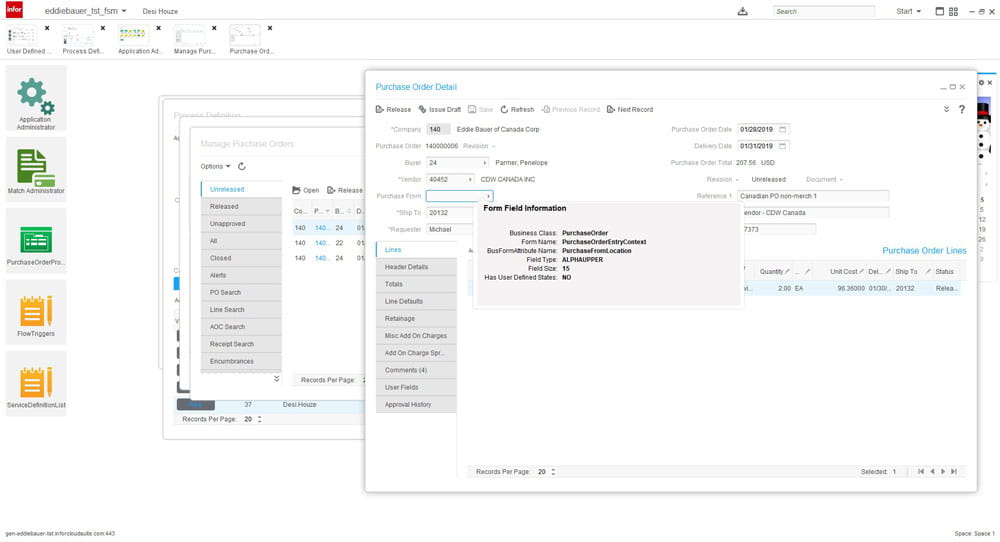
Task: Click the download icon in top bar
Action: coord(742,11)
